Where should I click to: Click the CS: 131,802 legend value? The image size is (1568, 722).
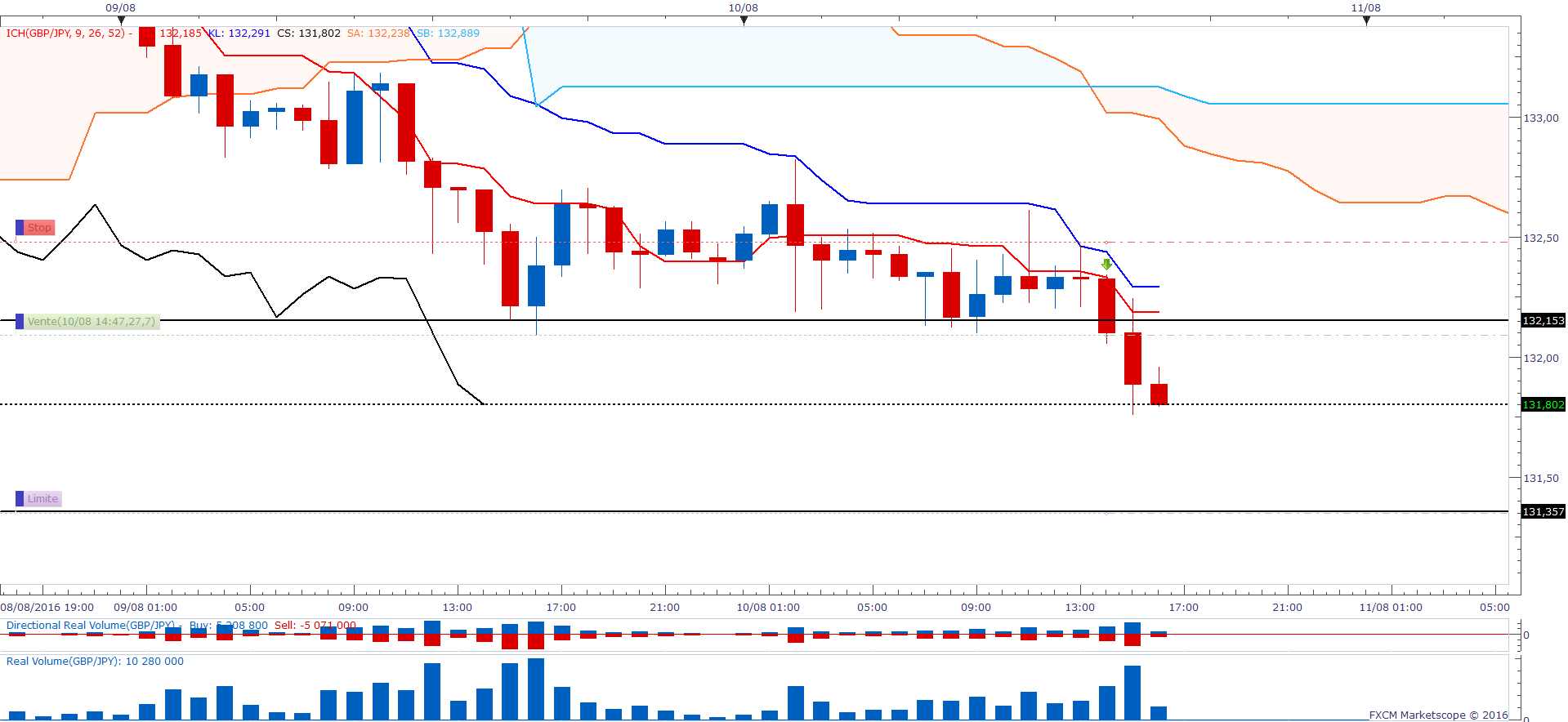click(x=309, y=33)
